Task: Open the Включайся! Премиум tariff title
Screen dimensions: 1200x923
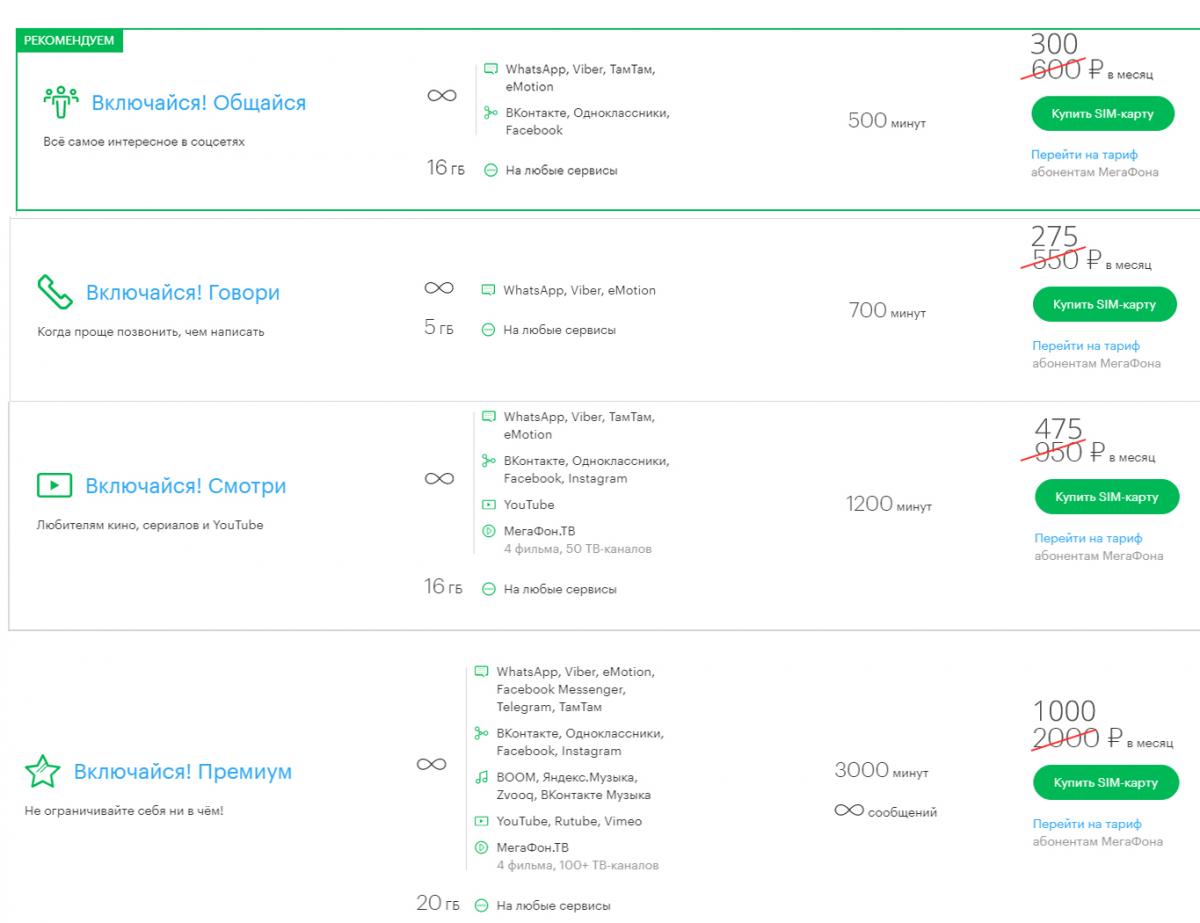Action: tap(182, 772)
